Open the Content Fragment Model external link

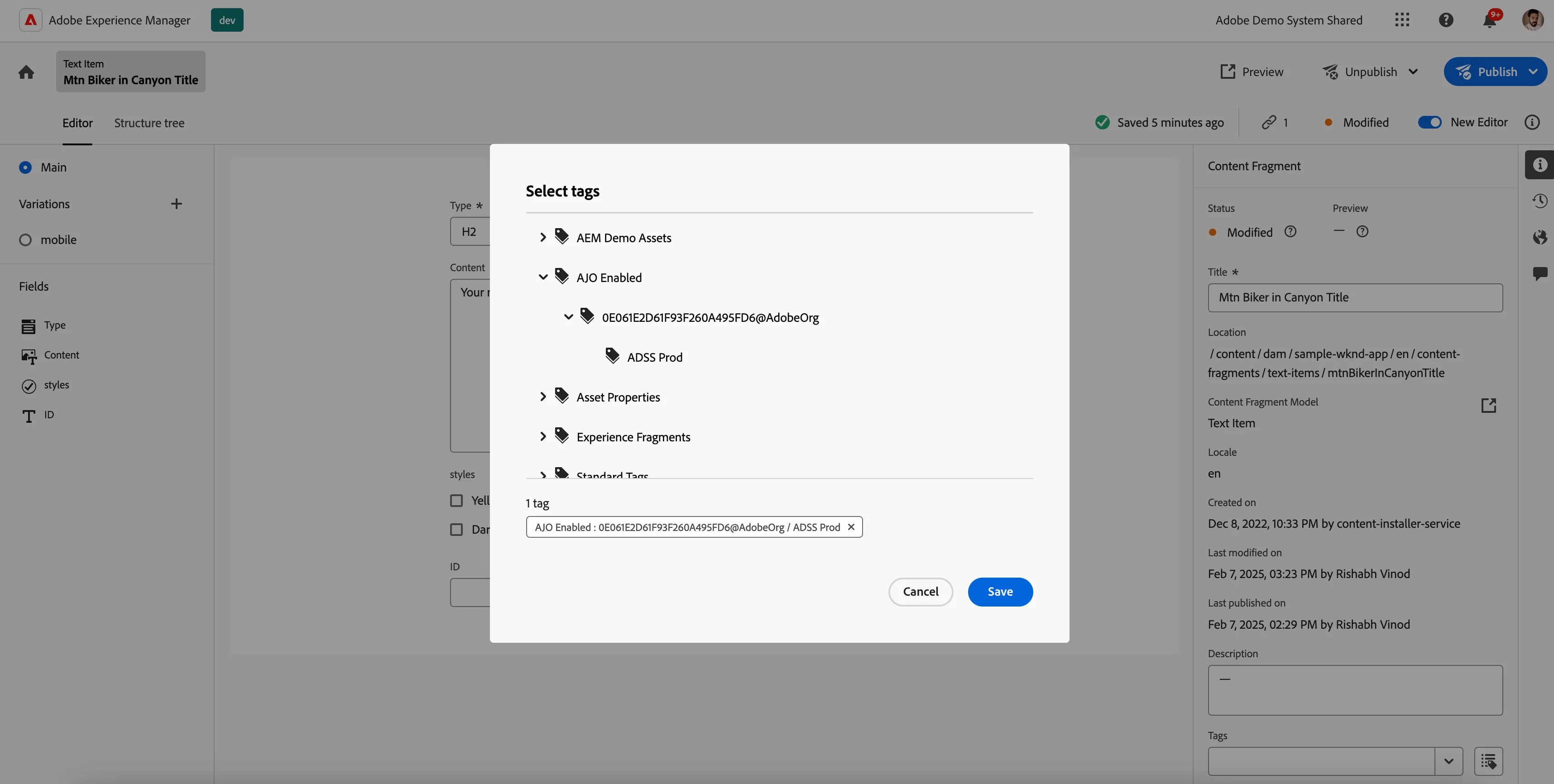1488,405
